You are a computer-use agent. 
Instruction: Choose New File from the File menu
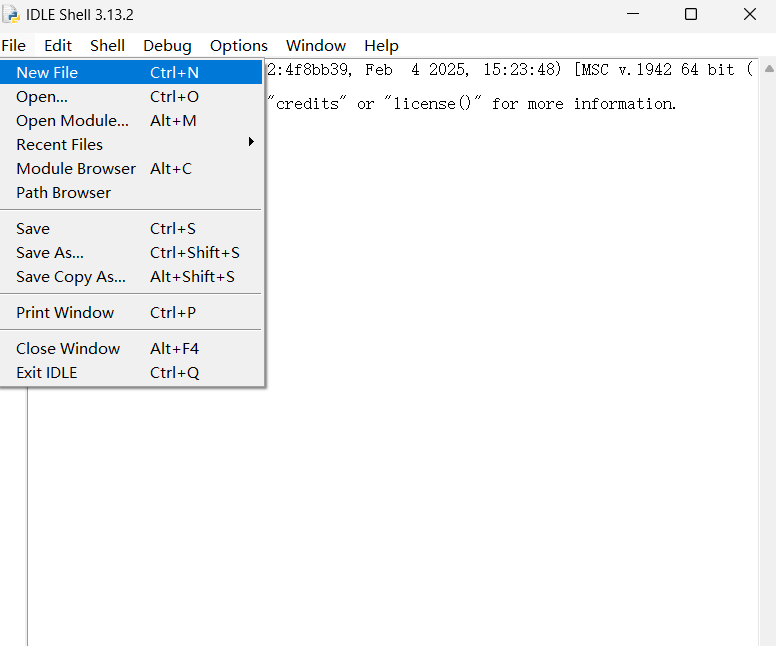131,72
